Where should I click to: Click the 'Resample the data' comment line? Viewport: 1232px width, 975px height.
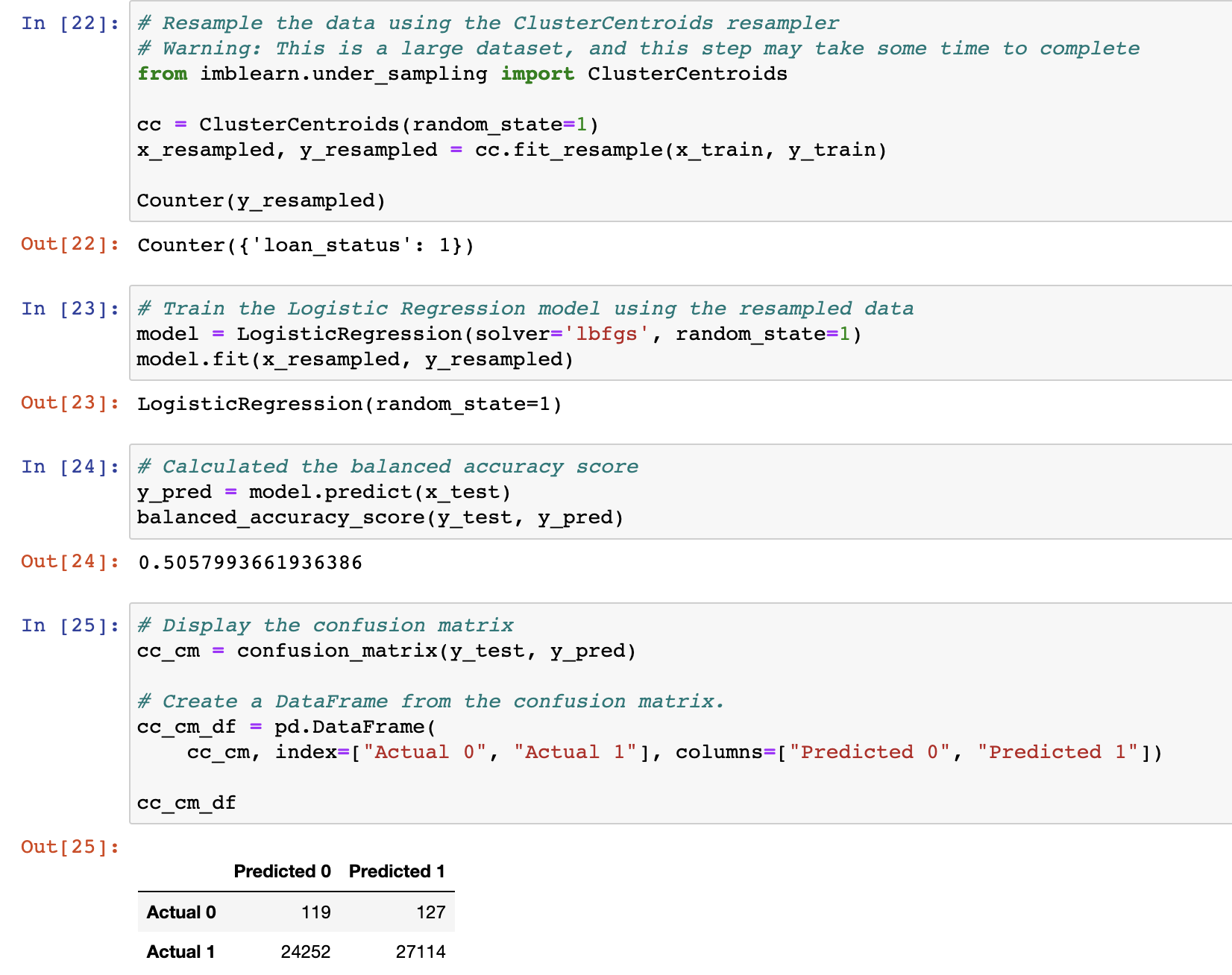488,23
